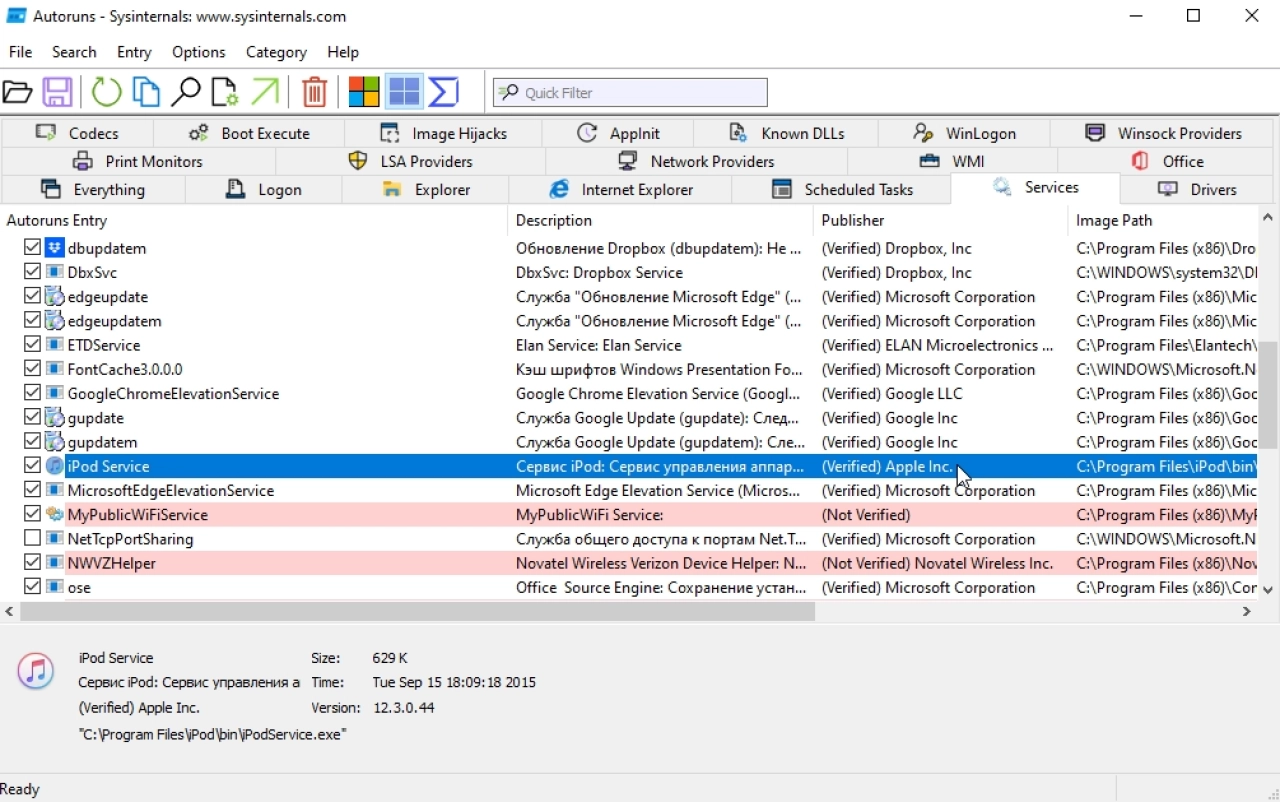
Task: Select the ETDService entry name
Action: point(104,345)
